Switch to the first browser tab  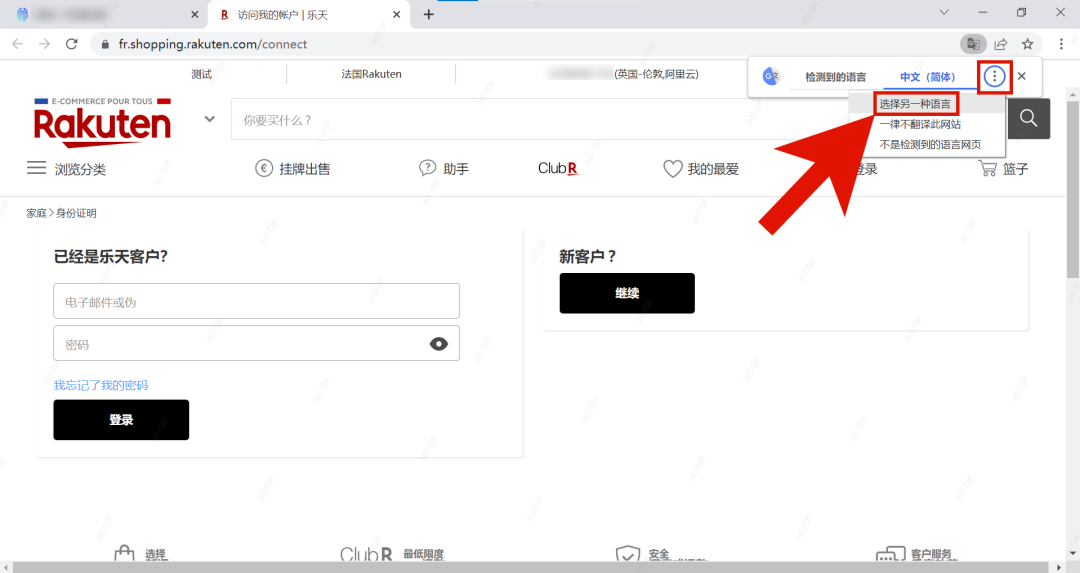103,14
